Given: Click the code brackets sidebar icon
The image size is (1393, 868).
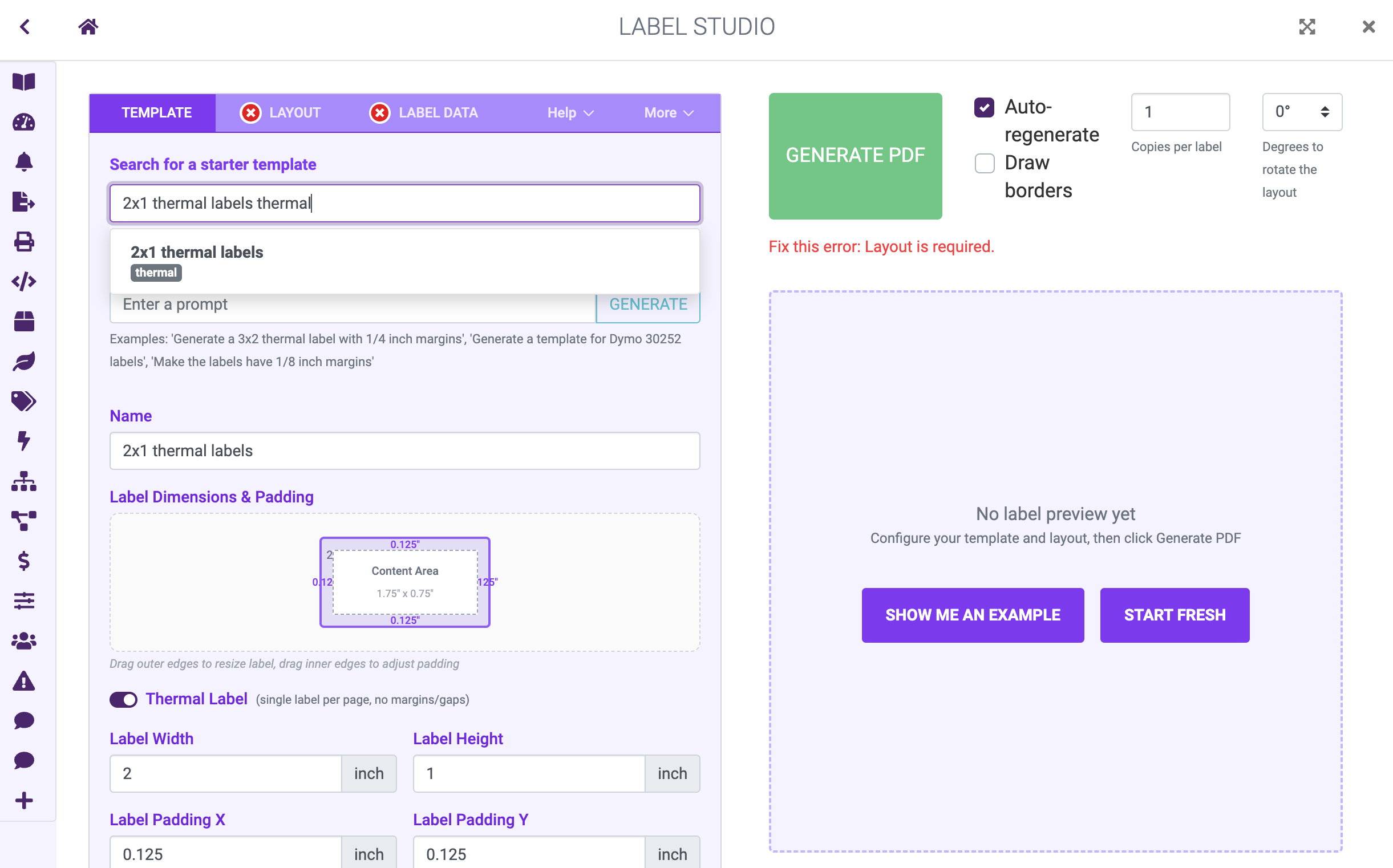Looking at the screenshot, I should coord(23,281).
